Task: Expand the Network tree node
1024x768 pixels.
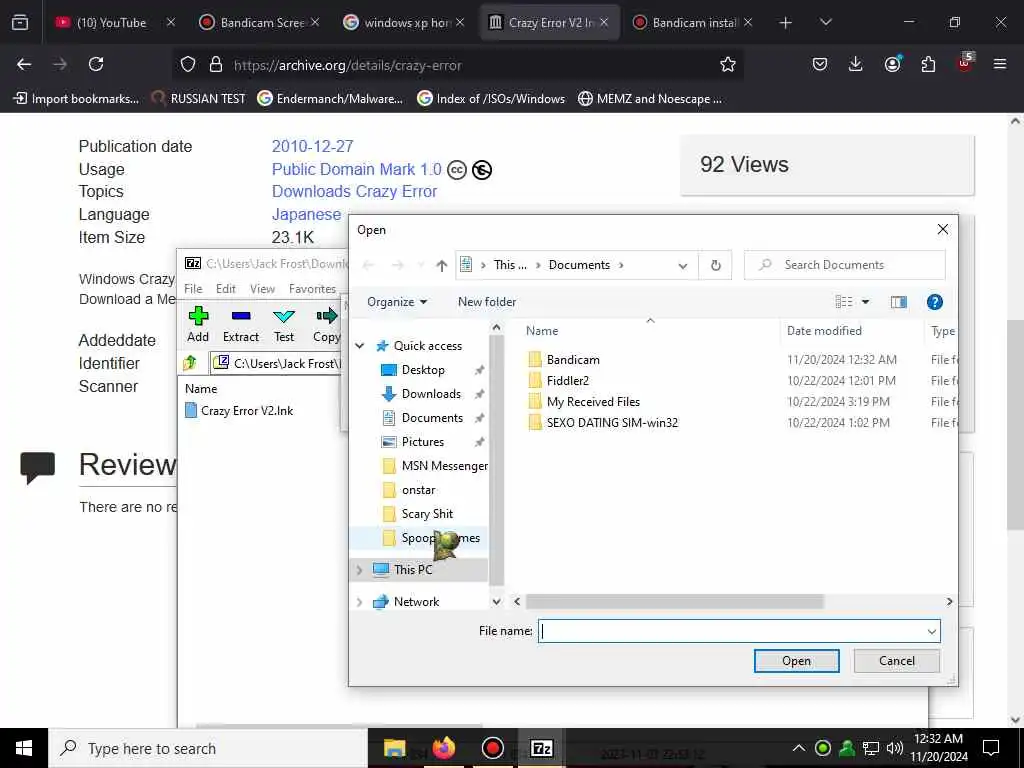Action: pos(359,601)
